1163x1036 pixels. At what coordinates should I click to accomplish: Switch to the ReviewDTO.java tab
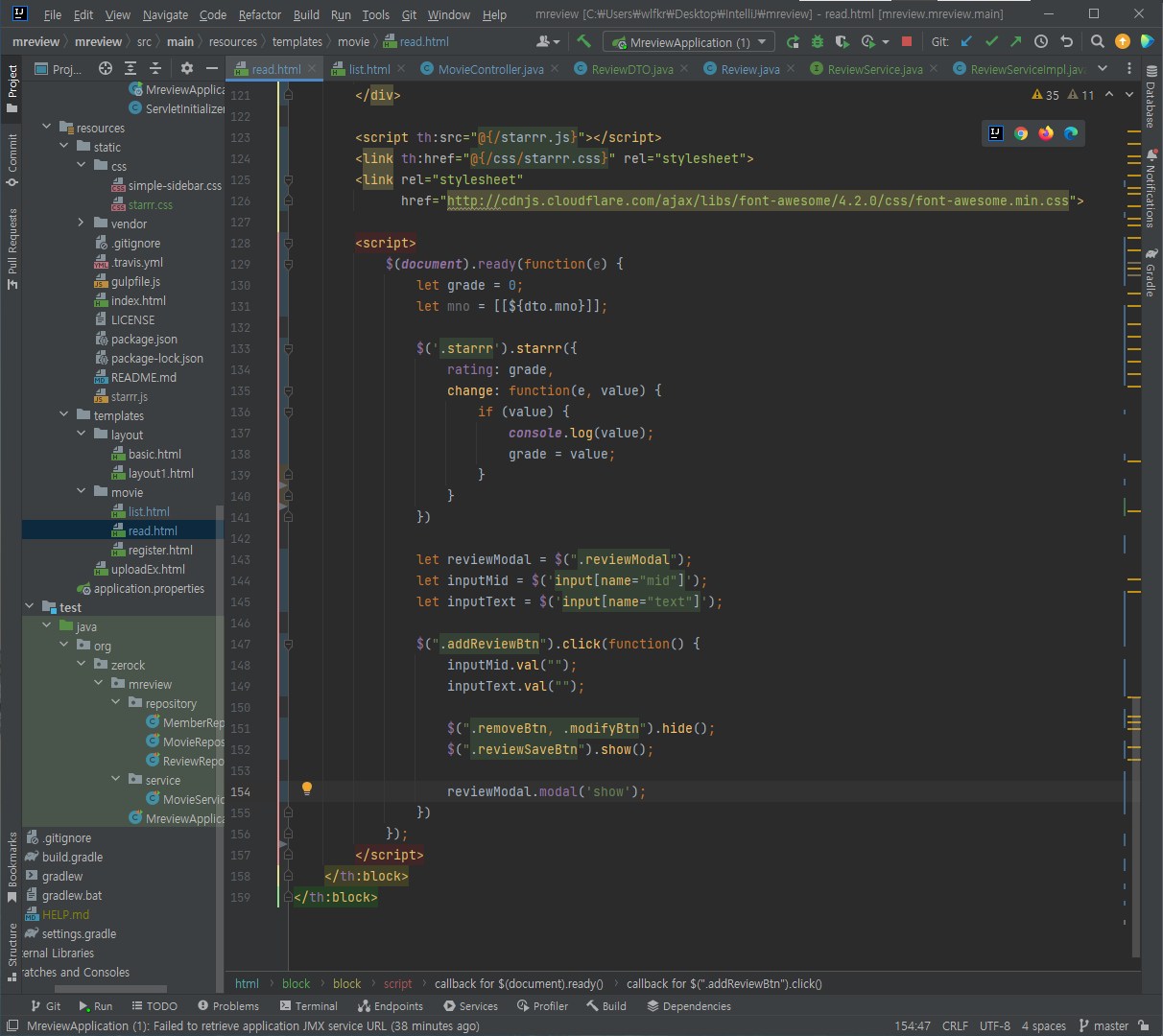[632, 69]
